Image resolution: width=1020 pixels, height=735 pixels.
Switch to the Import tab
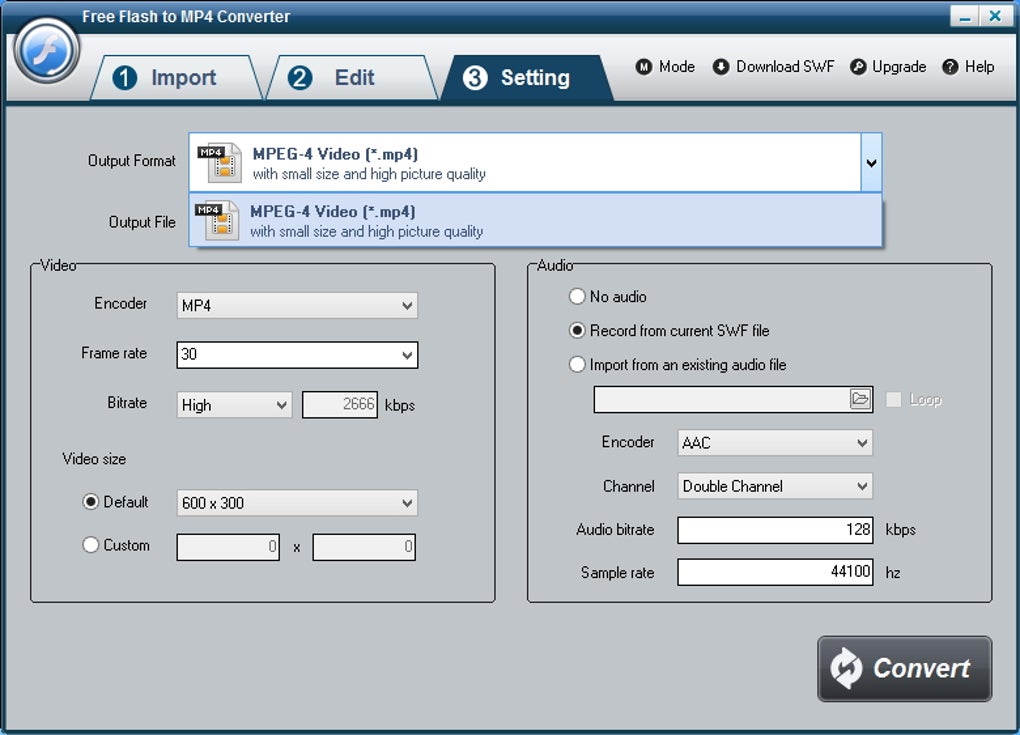point(176,77)
